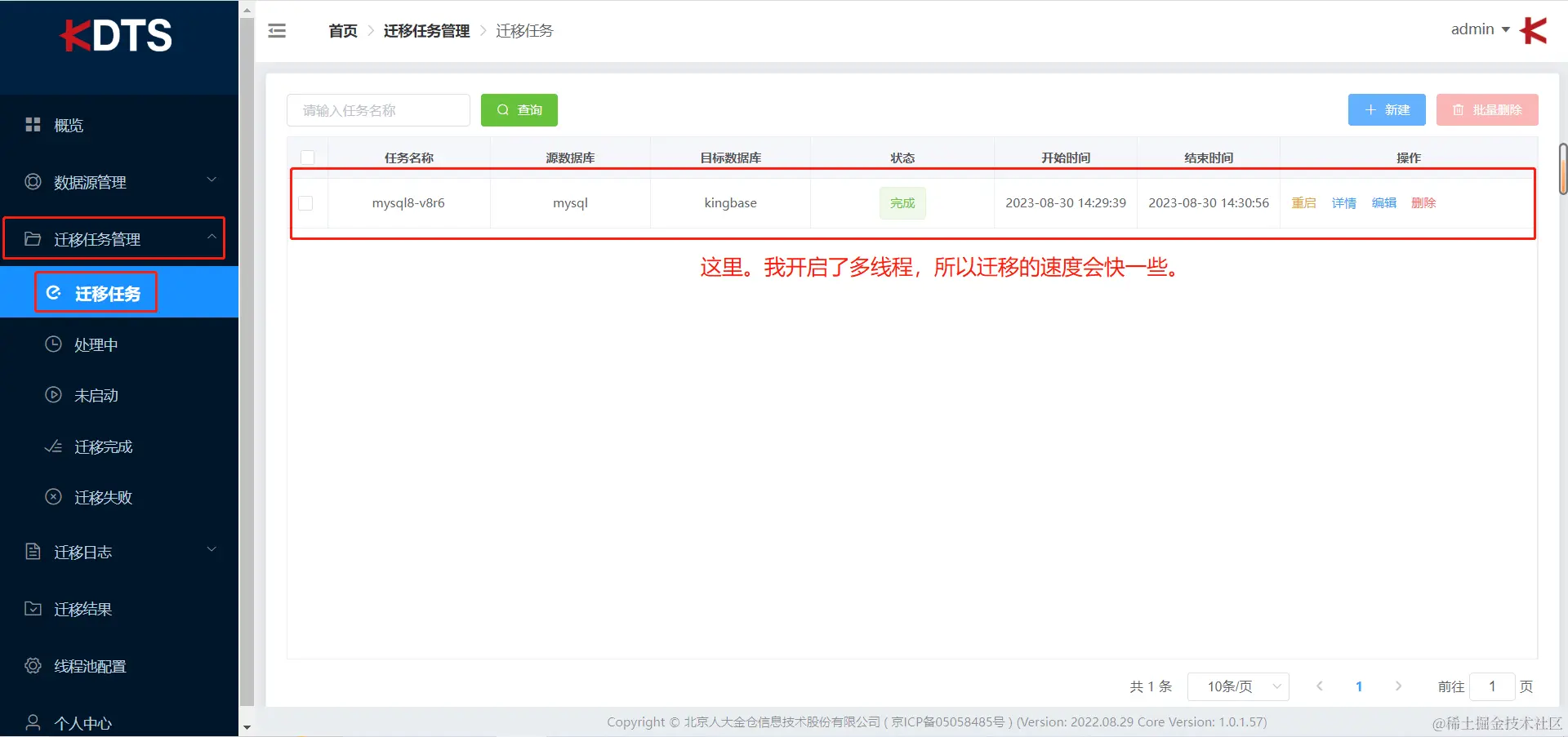Toggle the hamburger menu collapse icon

277,31
